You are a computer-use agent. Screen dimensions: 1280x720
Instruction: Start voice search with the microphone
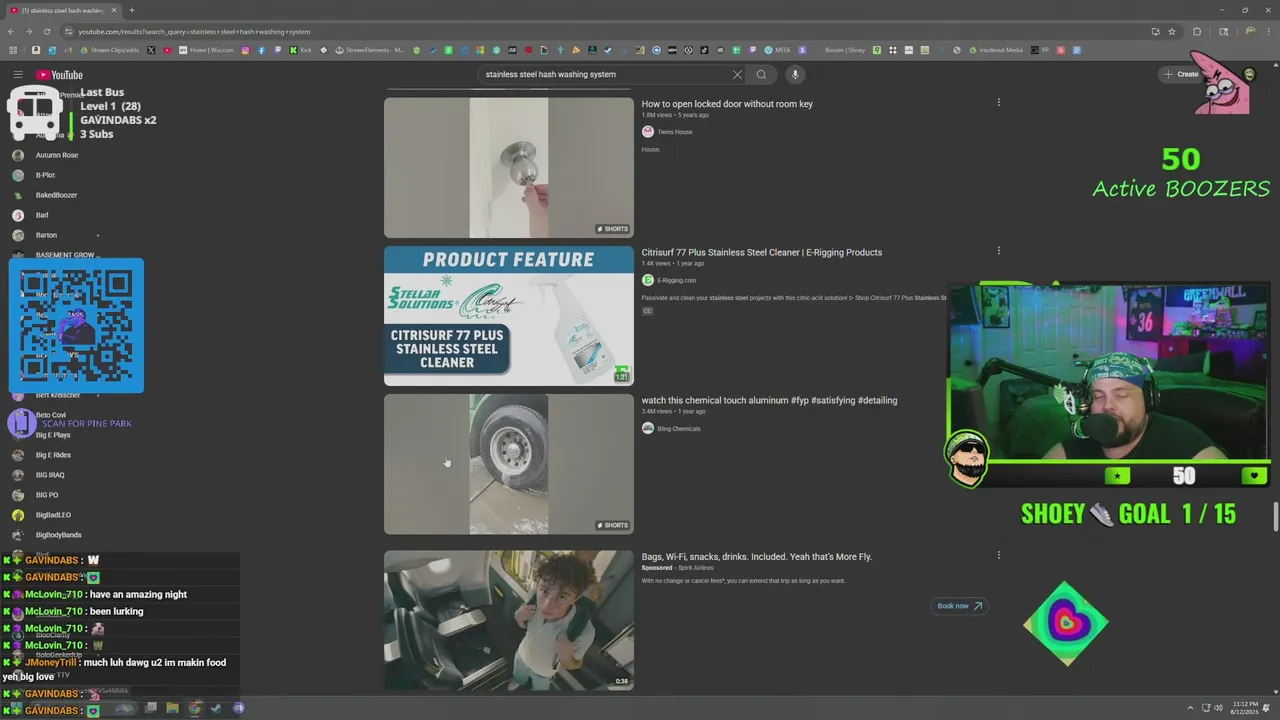pos(795,74)
